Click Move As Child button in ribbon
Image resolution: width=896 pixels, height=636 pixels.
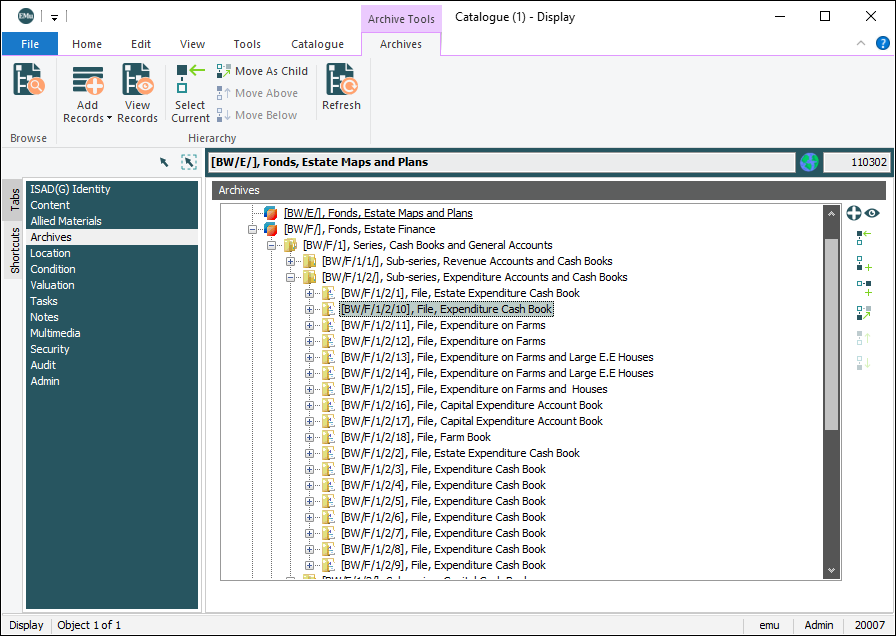pyautogui.click(x=262, y=71)
